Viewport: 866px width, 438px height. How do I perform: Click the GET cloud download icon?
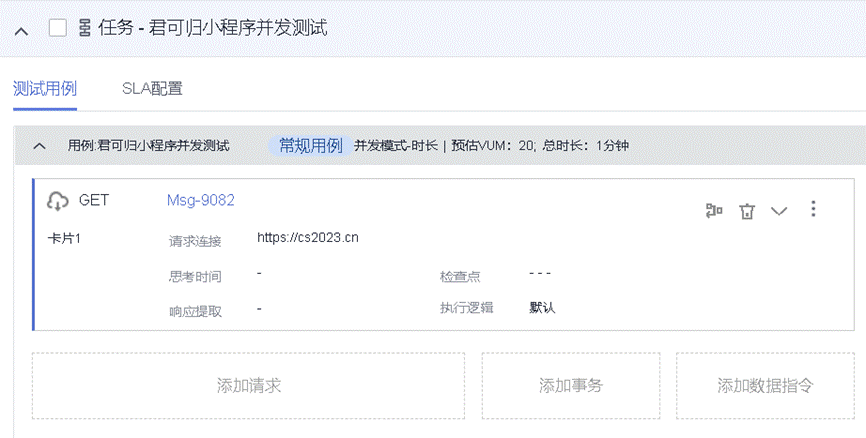coord(57,201)
